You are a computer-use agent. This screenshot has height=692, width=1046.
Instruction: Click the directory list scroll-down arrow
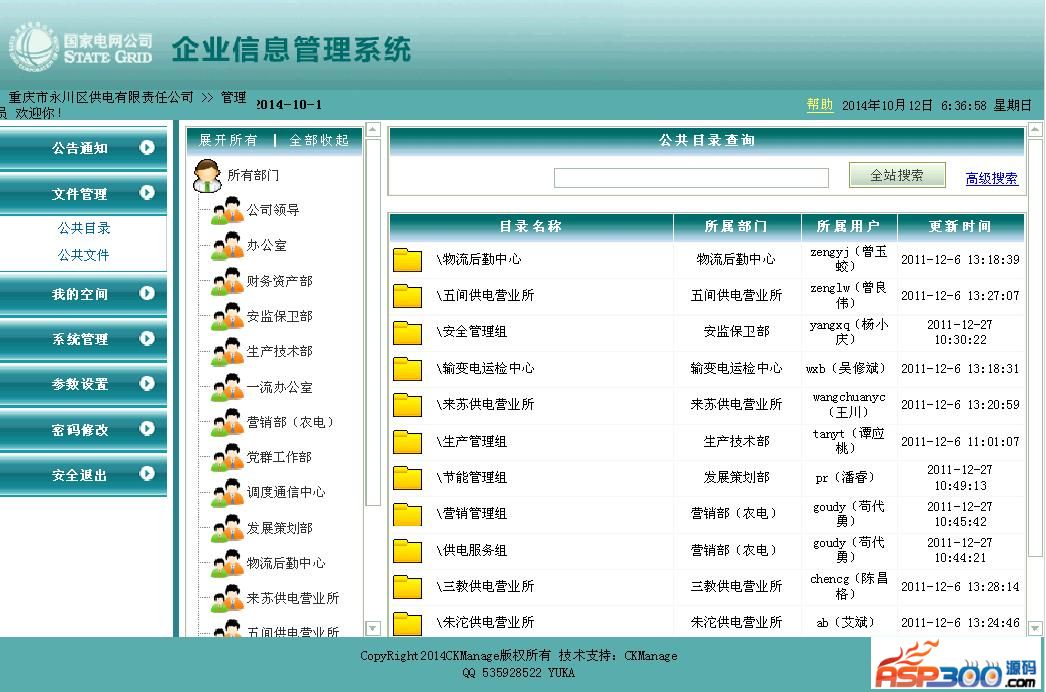click(1035, 629)
